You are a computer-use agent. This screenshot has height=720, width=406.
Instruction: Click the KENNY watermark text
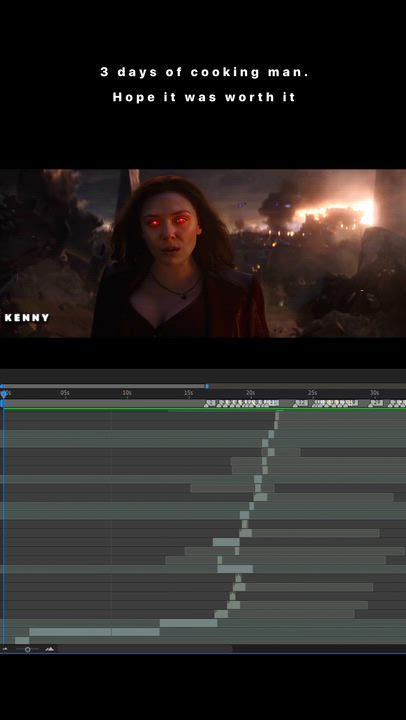click(x=27, y=318)
